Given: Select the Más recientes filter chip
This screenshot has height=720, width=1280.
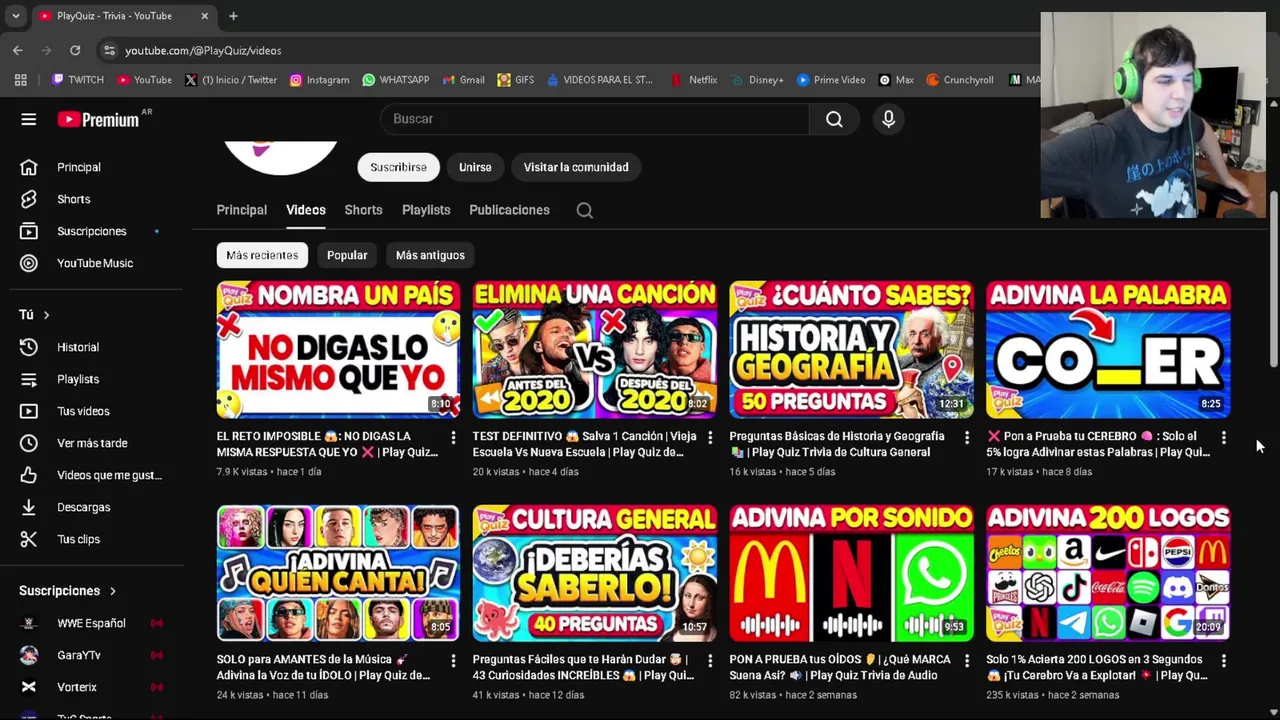Looking at the screenshot, I should [x=262, y=255].
